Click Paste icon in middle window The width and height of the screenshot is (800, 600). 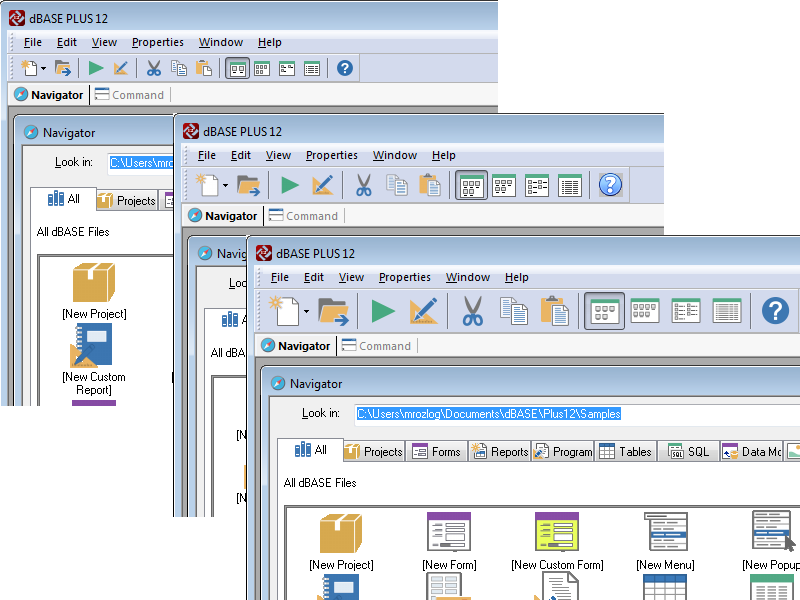coord(429,185)
